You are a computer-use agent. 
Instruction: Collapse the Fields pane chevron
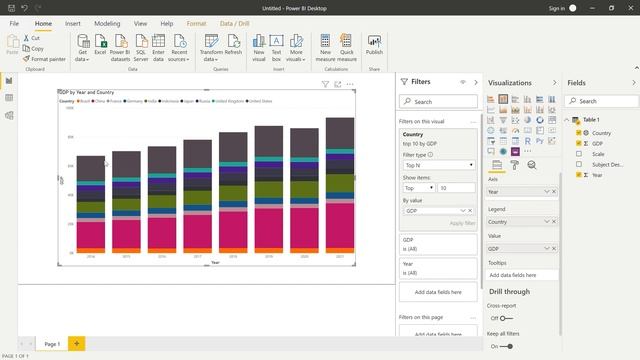coord(633,83)
